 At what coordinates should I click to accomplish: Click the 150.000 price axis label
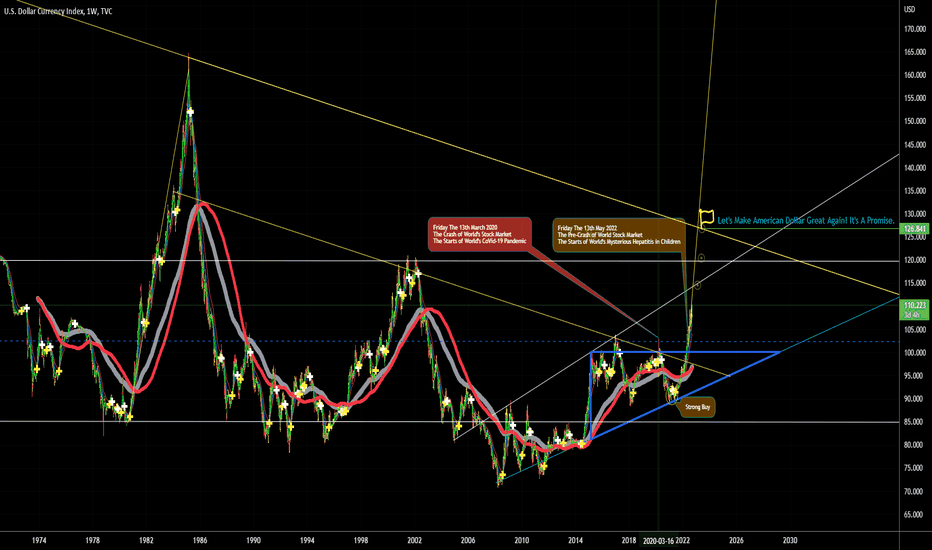(x=915, y=121)
